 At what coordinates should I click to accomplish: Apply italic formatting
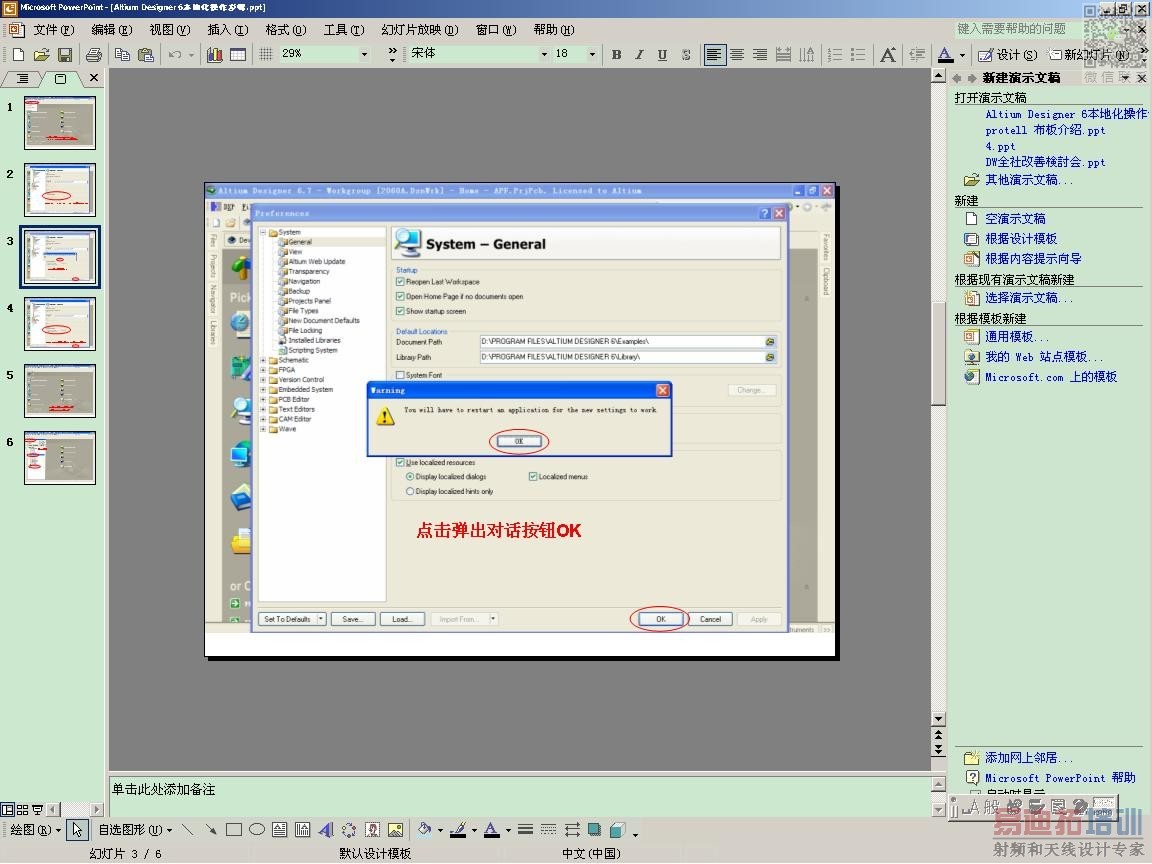pos(639,54)
